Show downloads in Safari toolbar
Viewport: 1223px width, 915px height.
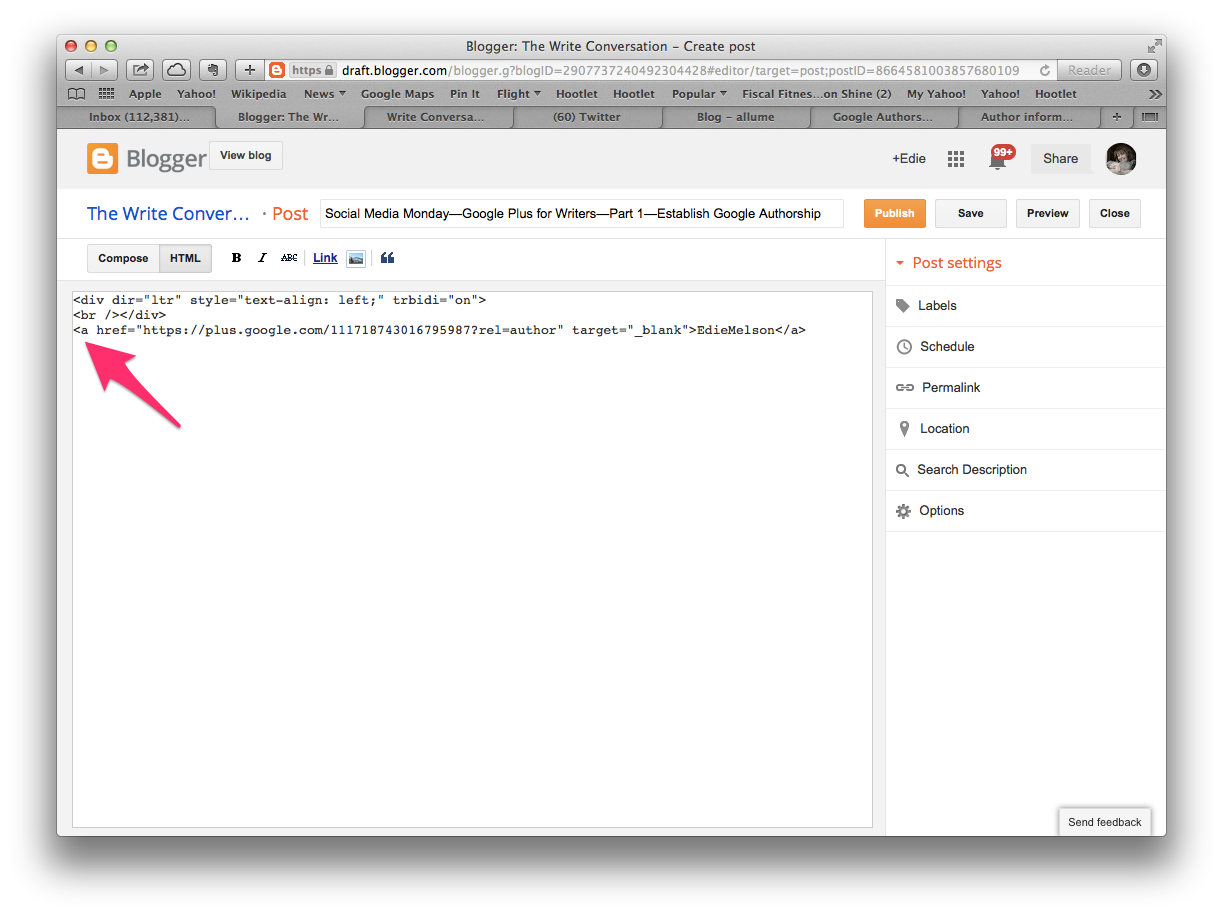[x=1144, y=70]
